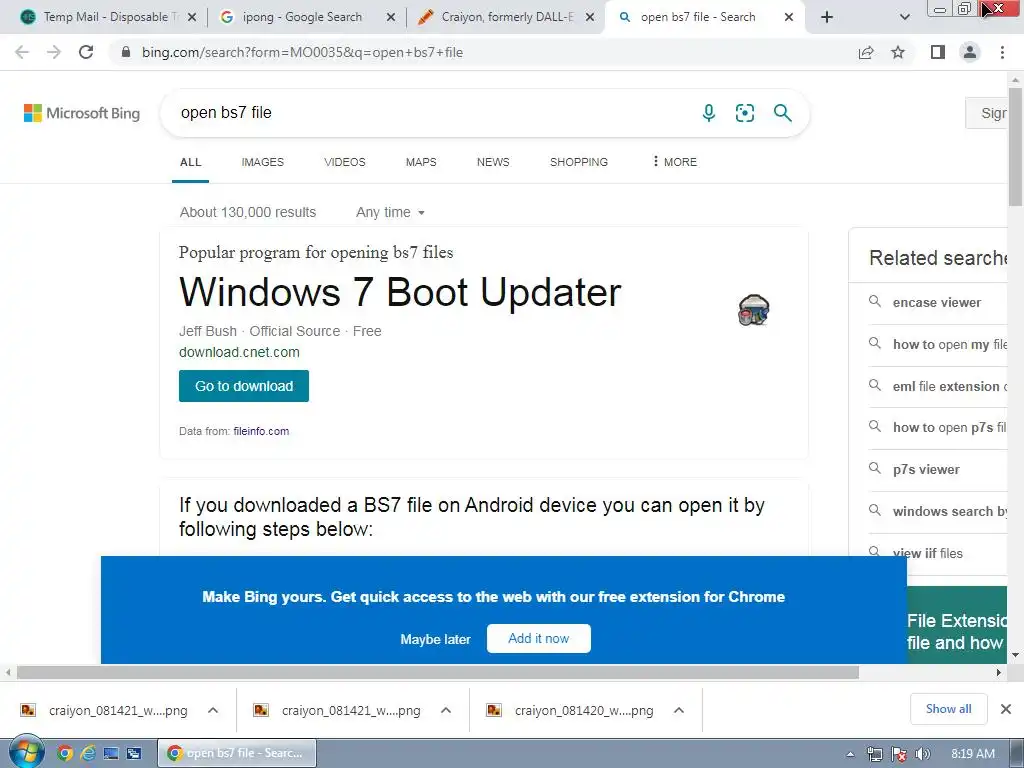Click the Bing microphone voice search

coord(709,113)
